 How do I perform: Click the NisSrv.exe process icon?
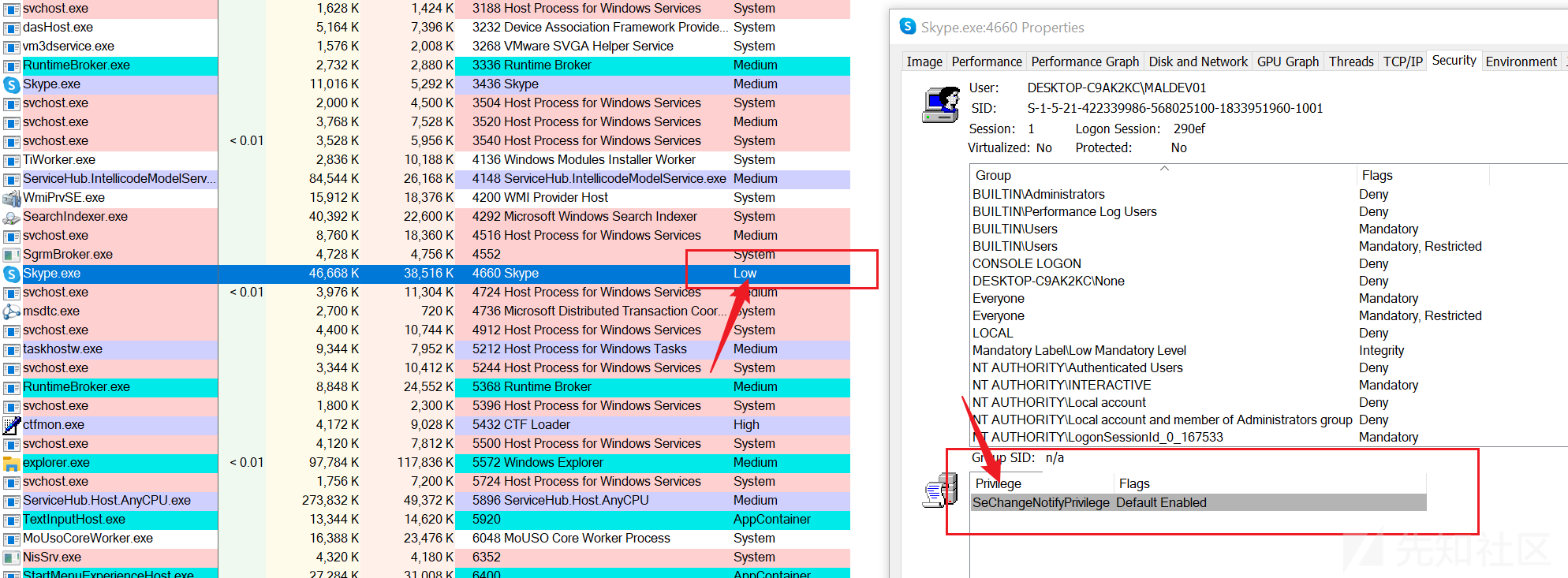12,557
